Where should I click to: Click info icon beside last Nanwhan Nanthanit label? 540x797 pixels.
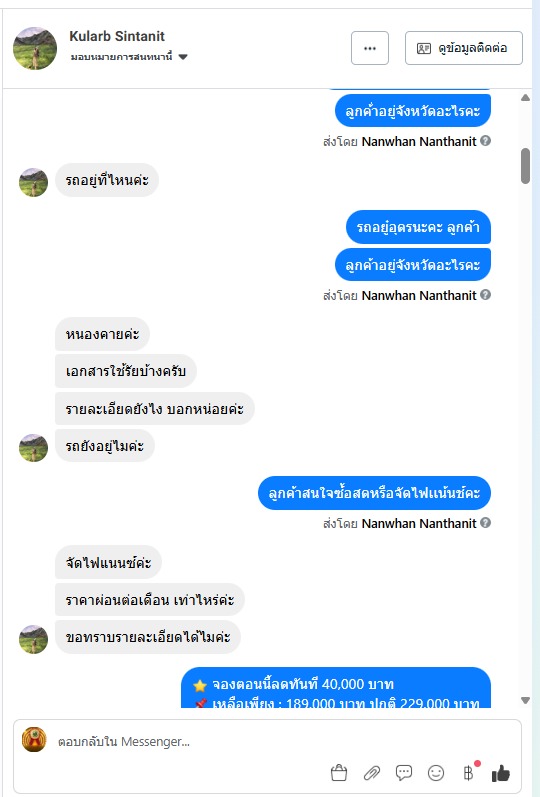click(486, 523)
